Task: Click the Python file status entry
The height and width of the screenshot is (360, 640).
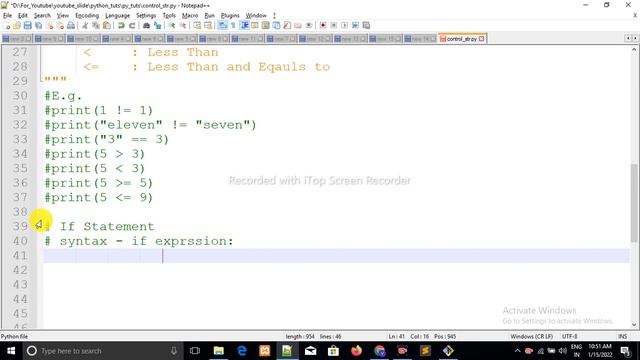Action: (14, 336)
